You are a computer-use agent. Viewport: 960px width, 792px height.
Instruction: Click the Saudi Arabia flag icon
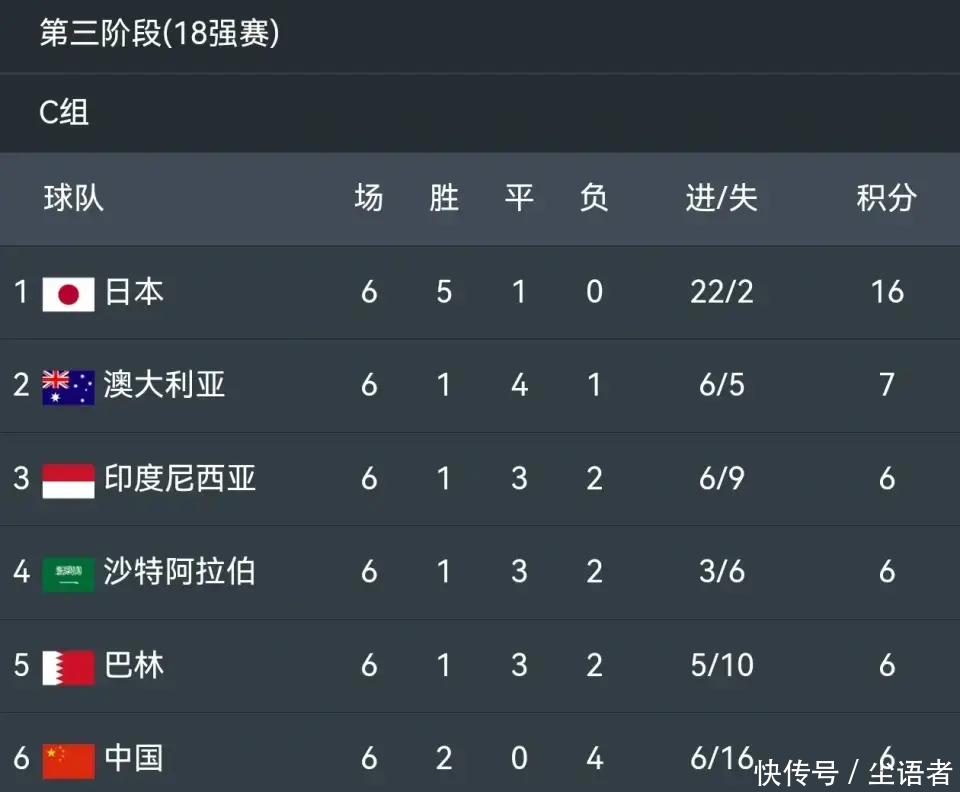[x=68, y=573]
